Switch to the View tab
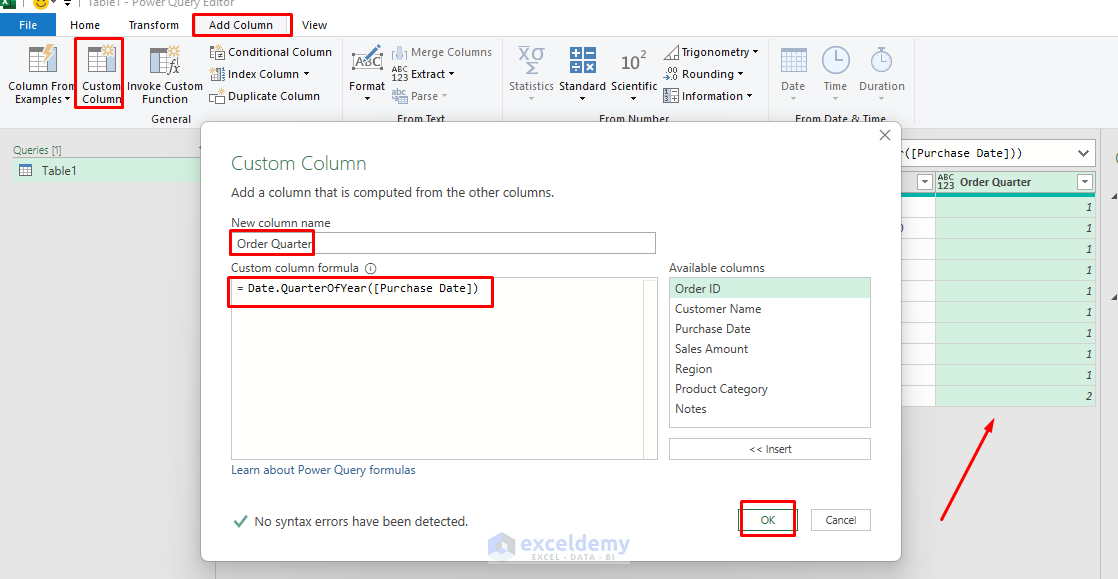Screen dimensions: 1118x579 point(314,25)
